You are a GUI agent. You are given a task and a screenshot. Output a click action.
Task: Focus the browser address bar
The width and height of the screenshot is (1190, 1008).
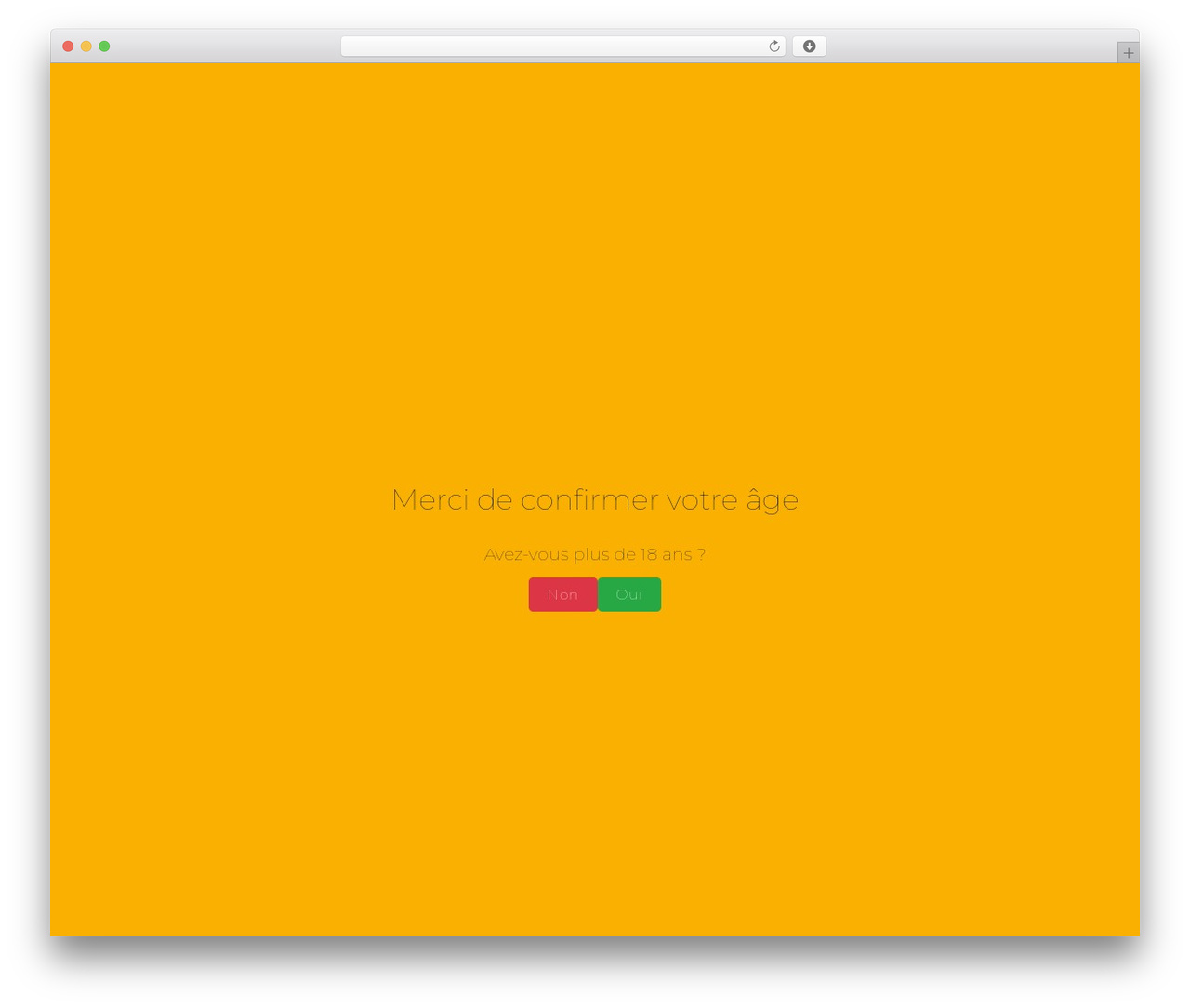tap(562, 46)
